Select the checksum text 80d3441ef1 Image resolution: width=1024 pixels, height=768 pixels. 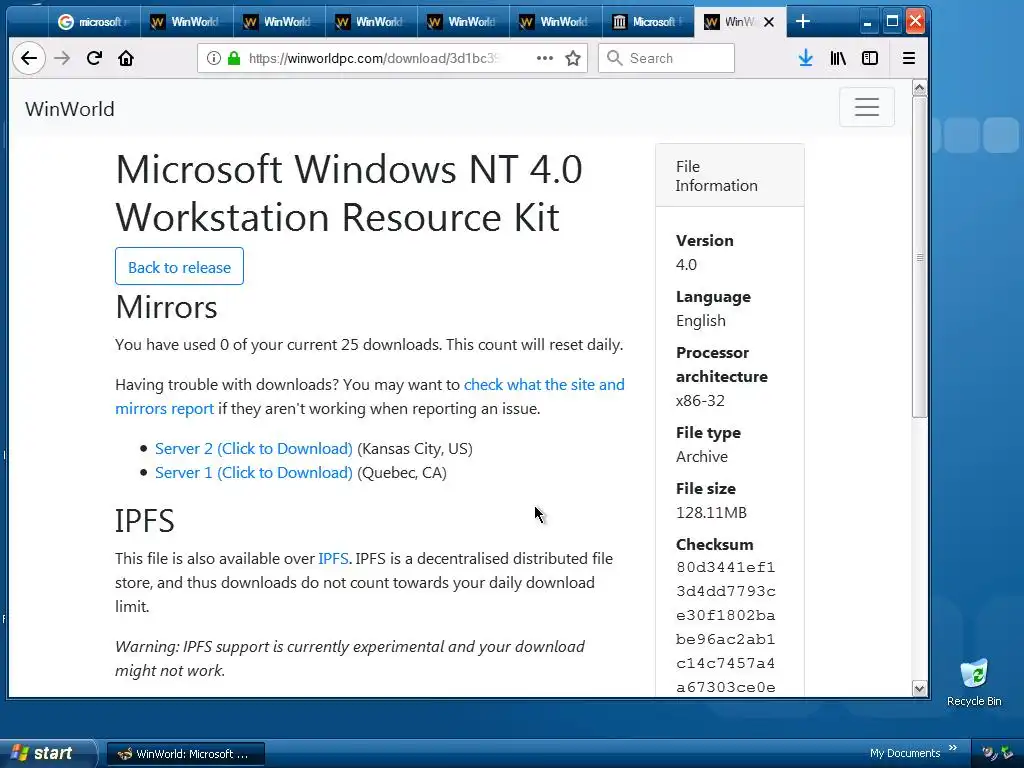pyautogui.click(x=726, y=567)
